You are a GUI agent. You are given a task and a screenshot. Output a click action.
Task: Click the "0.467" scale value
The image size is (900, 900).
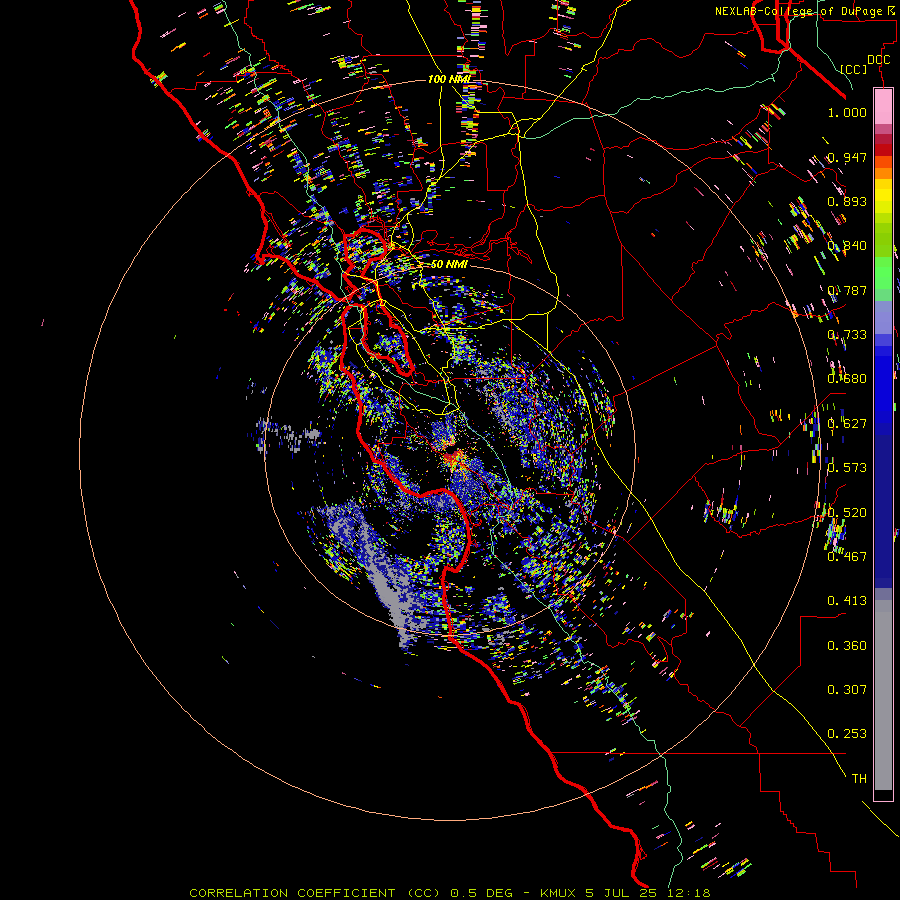847,557
